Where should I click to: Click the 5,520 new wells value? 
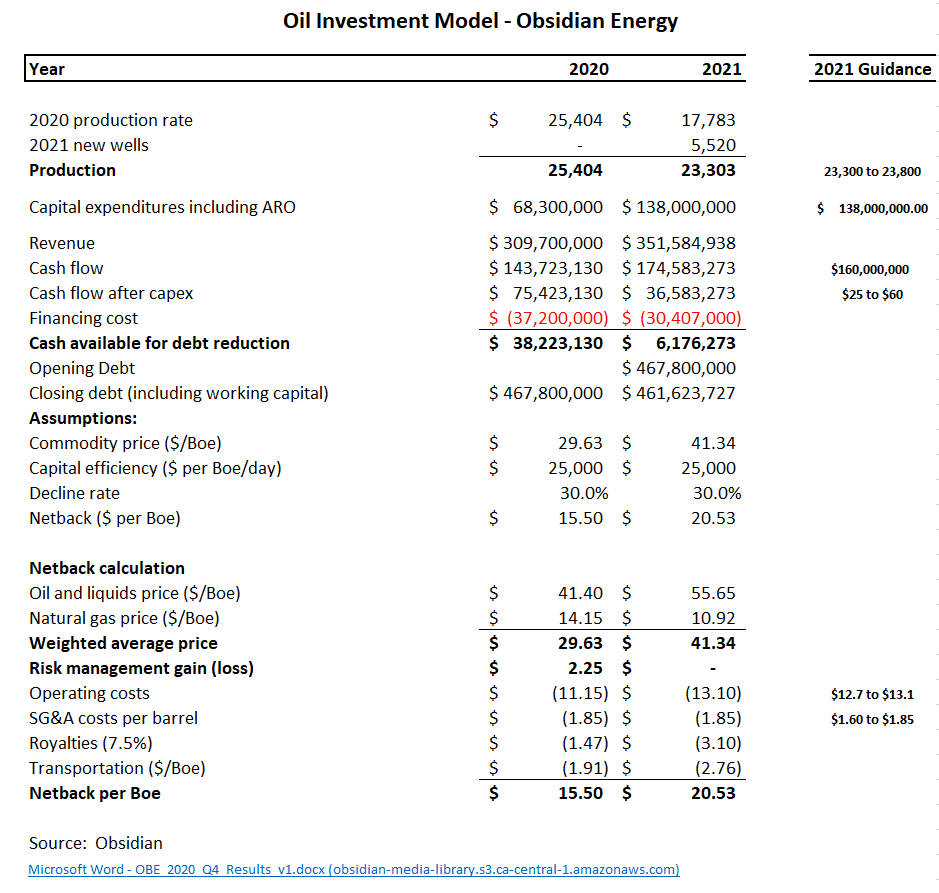tap(713, 146)
